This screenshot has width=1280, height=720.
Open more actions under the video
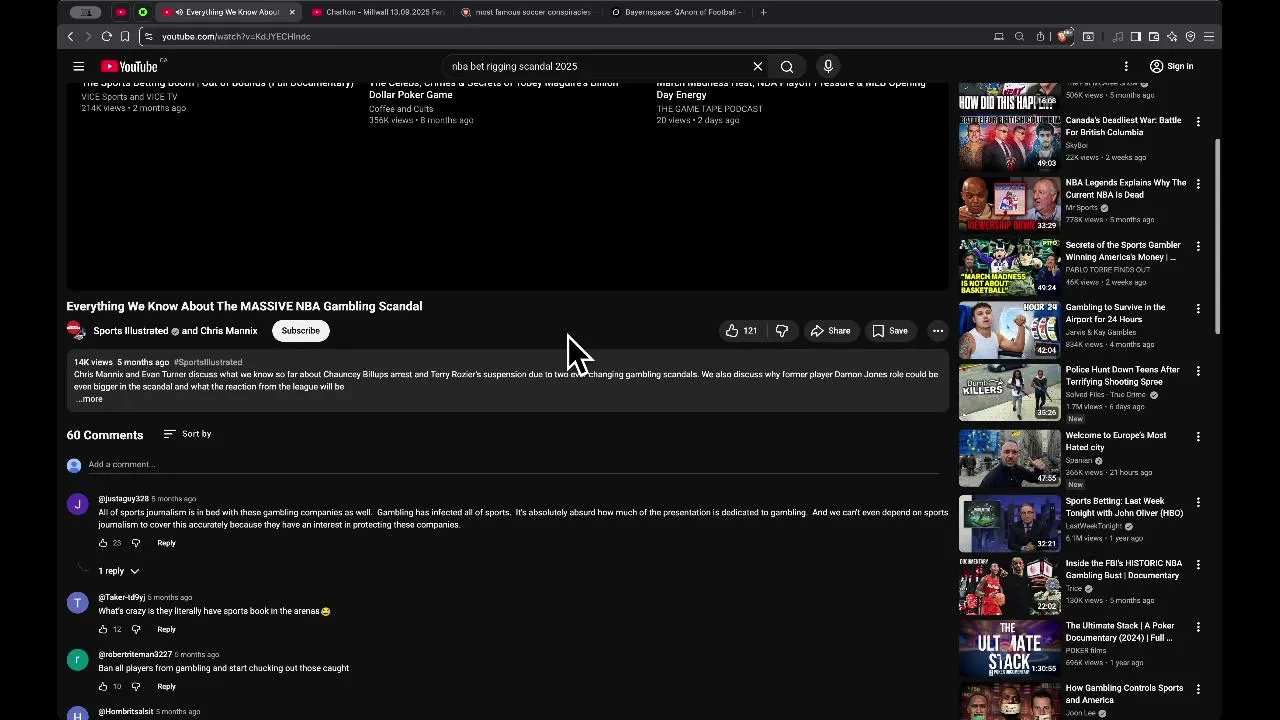pyautogui.click(x=938, y=331)
